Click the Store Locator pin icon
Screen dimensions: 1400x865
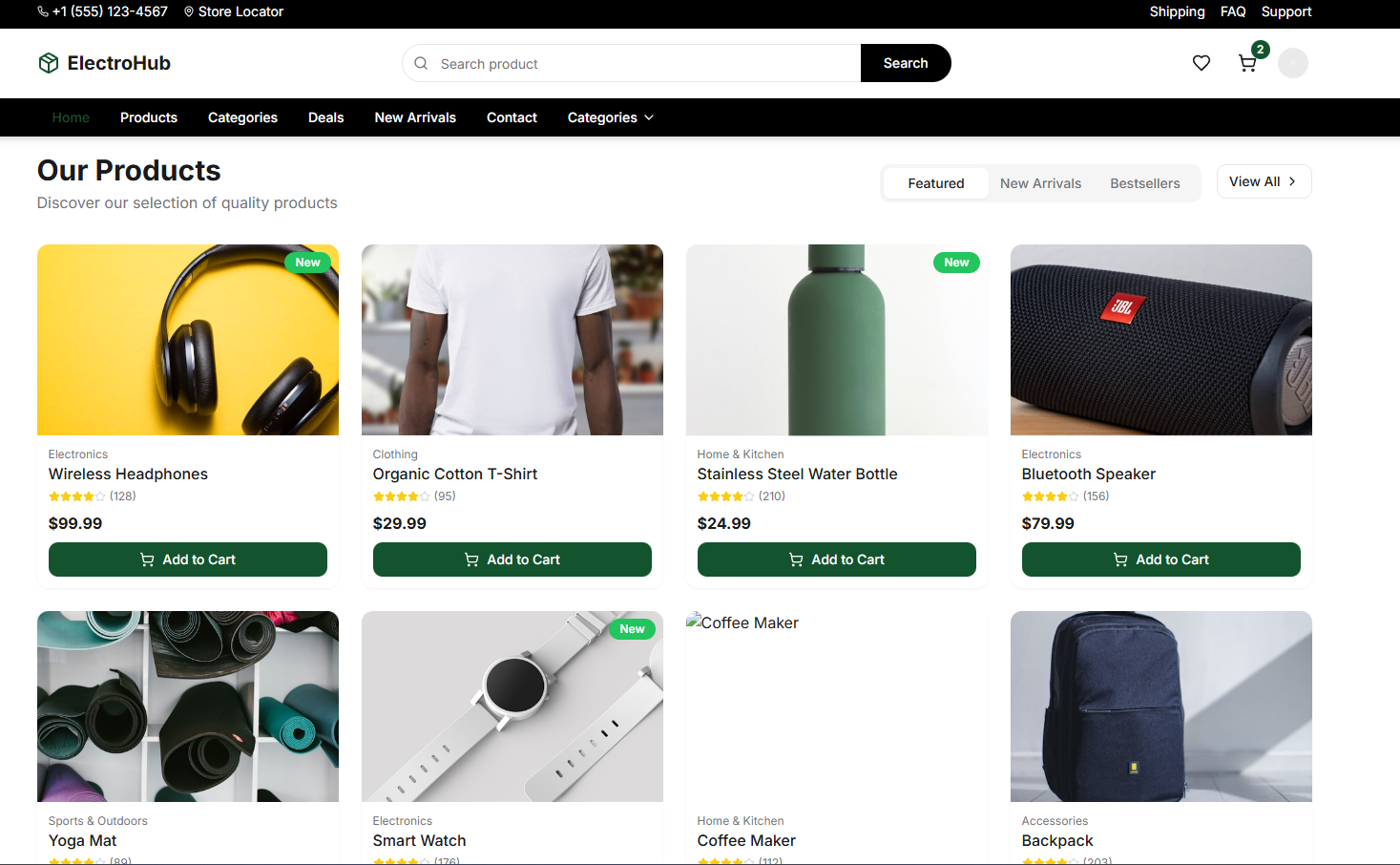click(189, 11)
